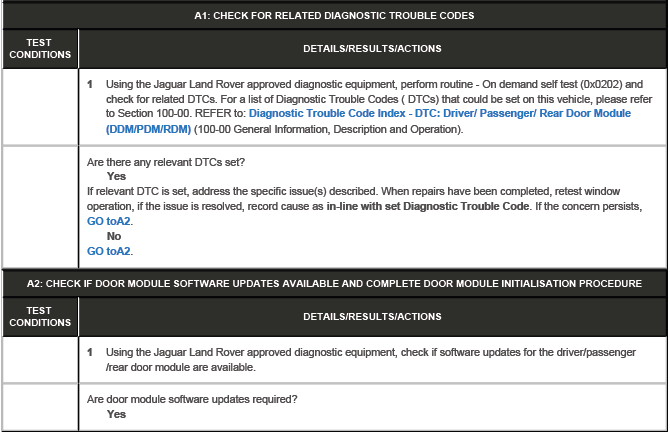Select the 'Yes' answer in the A2 section
The image size is (670, 434).
[x=116, y=414]
